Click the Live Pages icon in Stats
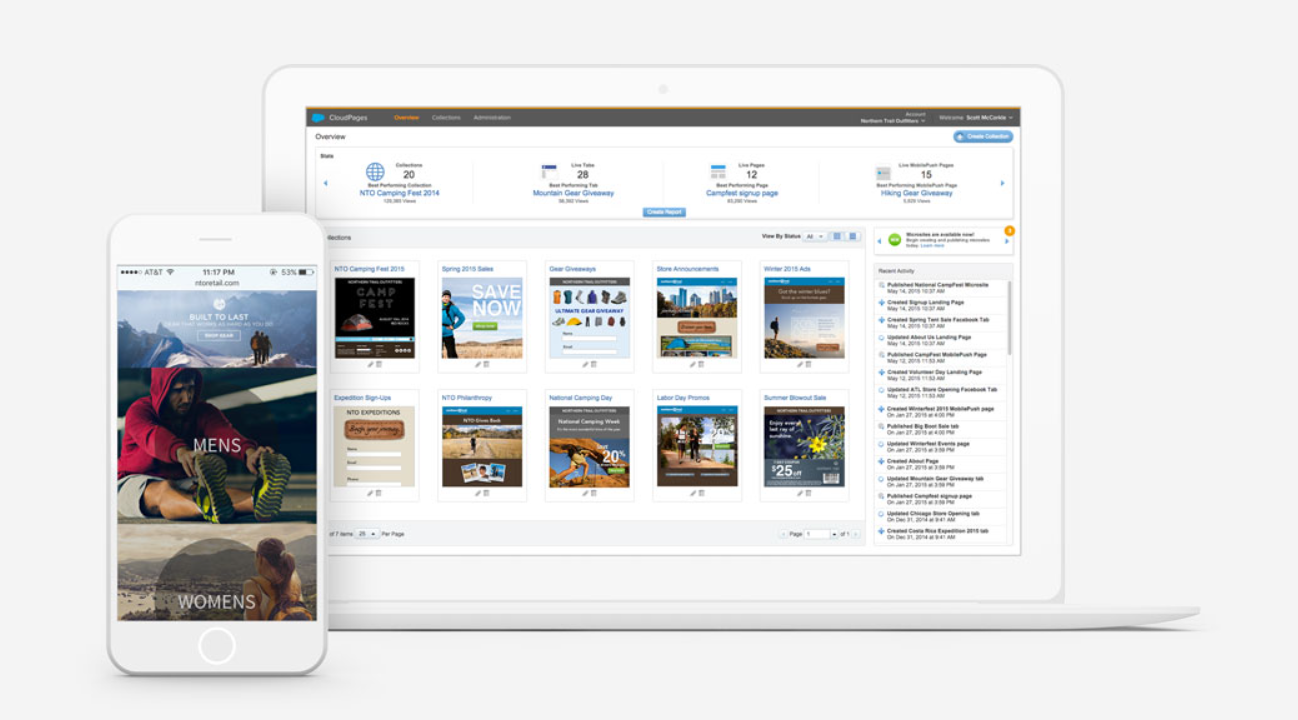The width and height of the screenshot is (1298, 720). coord(718,172)
